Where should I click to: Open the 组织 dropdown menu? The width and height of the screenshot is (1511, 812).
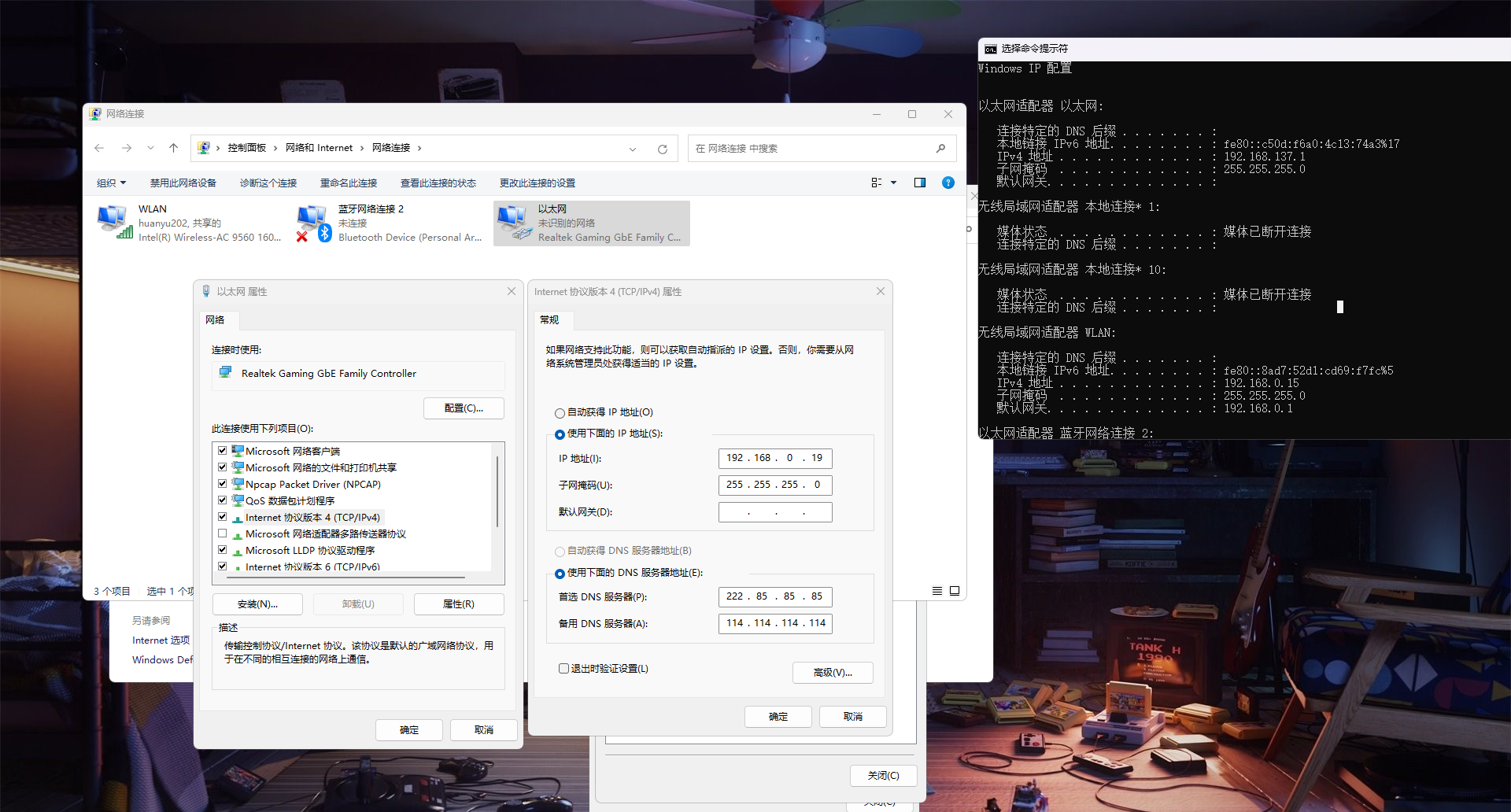coord(111,183)
